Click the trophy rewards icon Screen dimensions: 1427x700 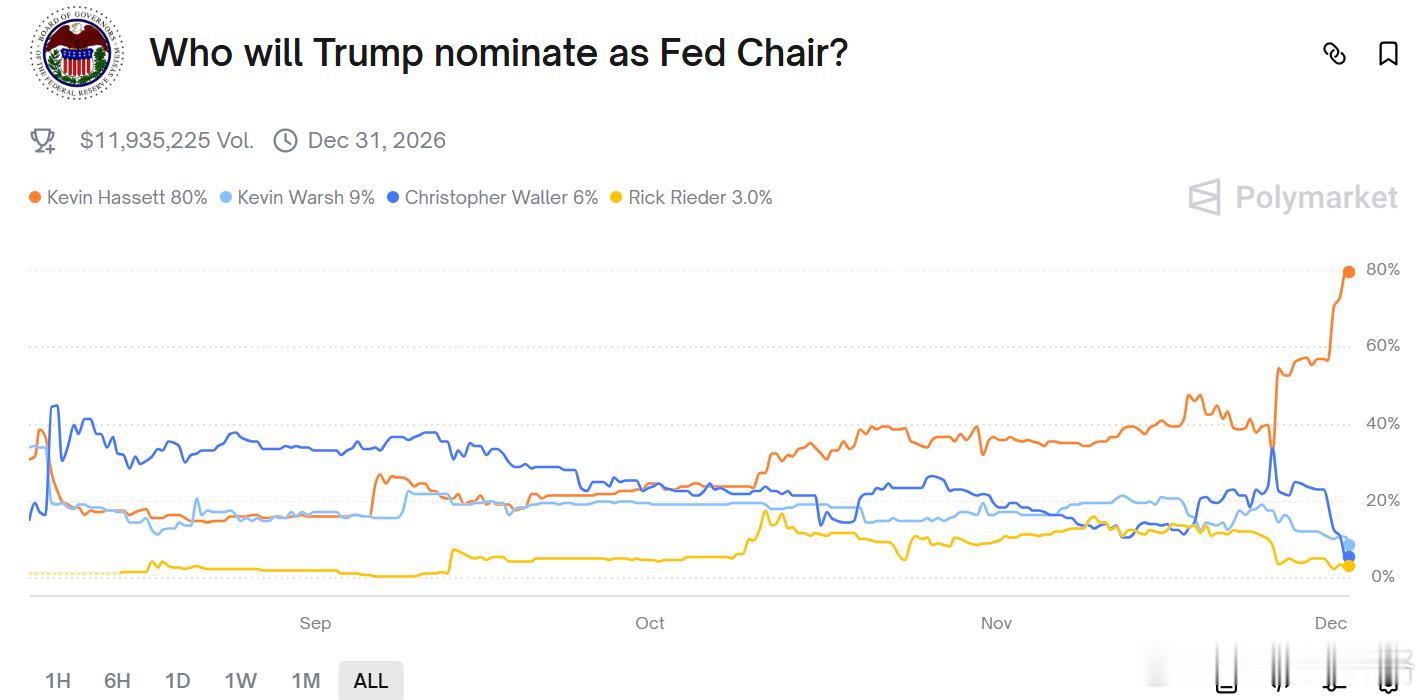coord(43,141)
